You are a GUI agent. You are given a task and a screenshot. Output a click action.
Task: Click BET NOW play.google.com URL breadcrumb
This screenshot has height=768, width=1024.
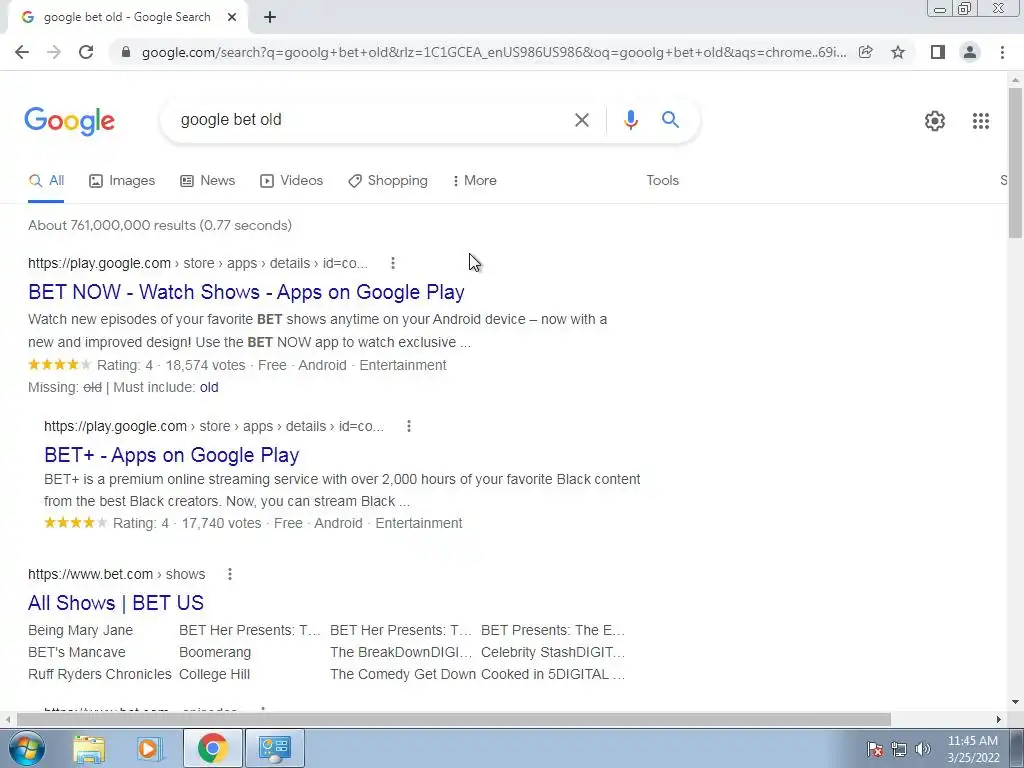click(x=198, y=263)
